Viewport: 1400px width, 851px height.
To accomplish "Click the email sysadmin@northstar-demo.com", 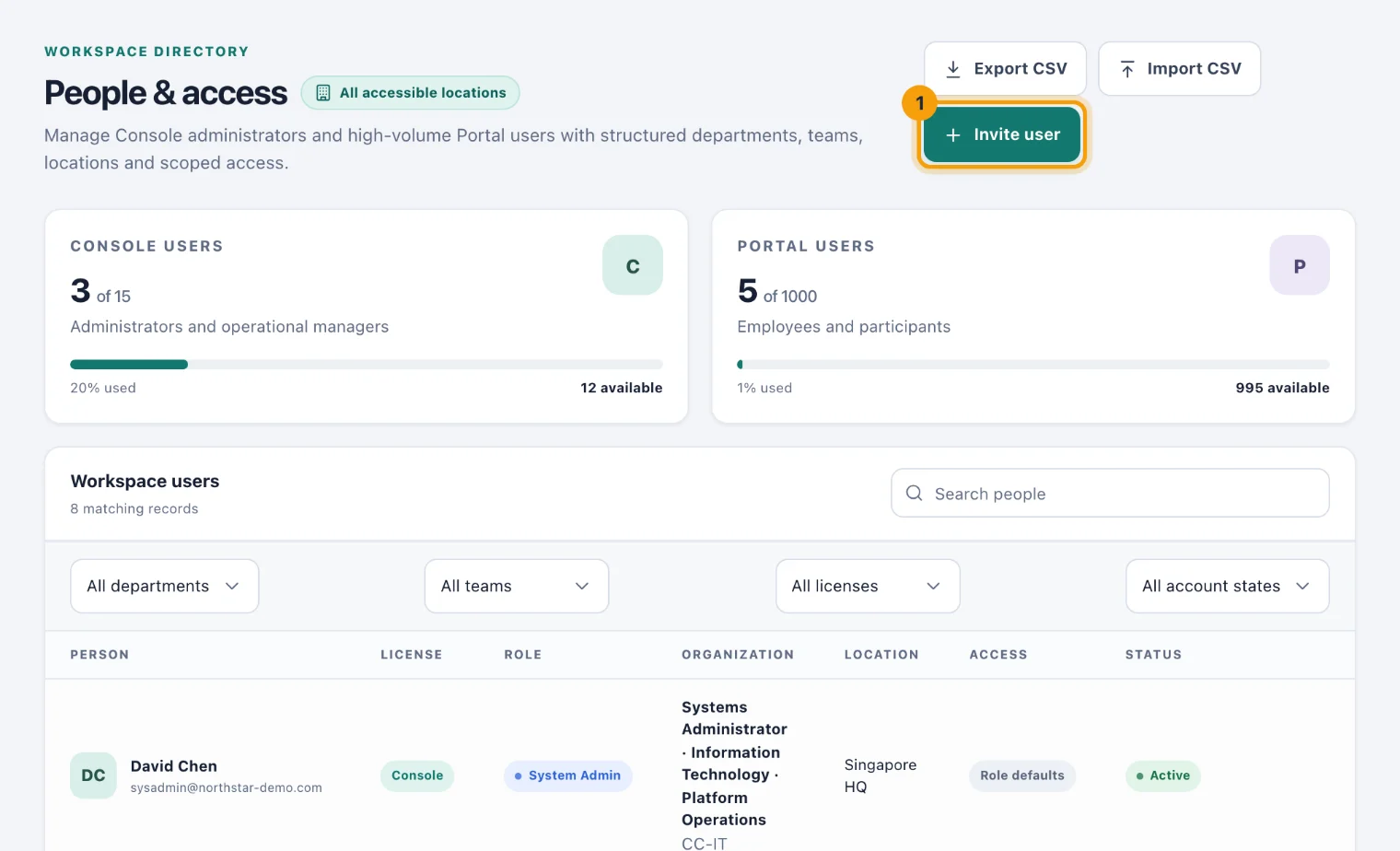I will coord(227,788).
